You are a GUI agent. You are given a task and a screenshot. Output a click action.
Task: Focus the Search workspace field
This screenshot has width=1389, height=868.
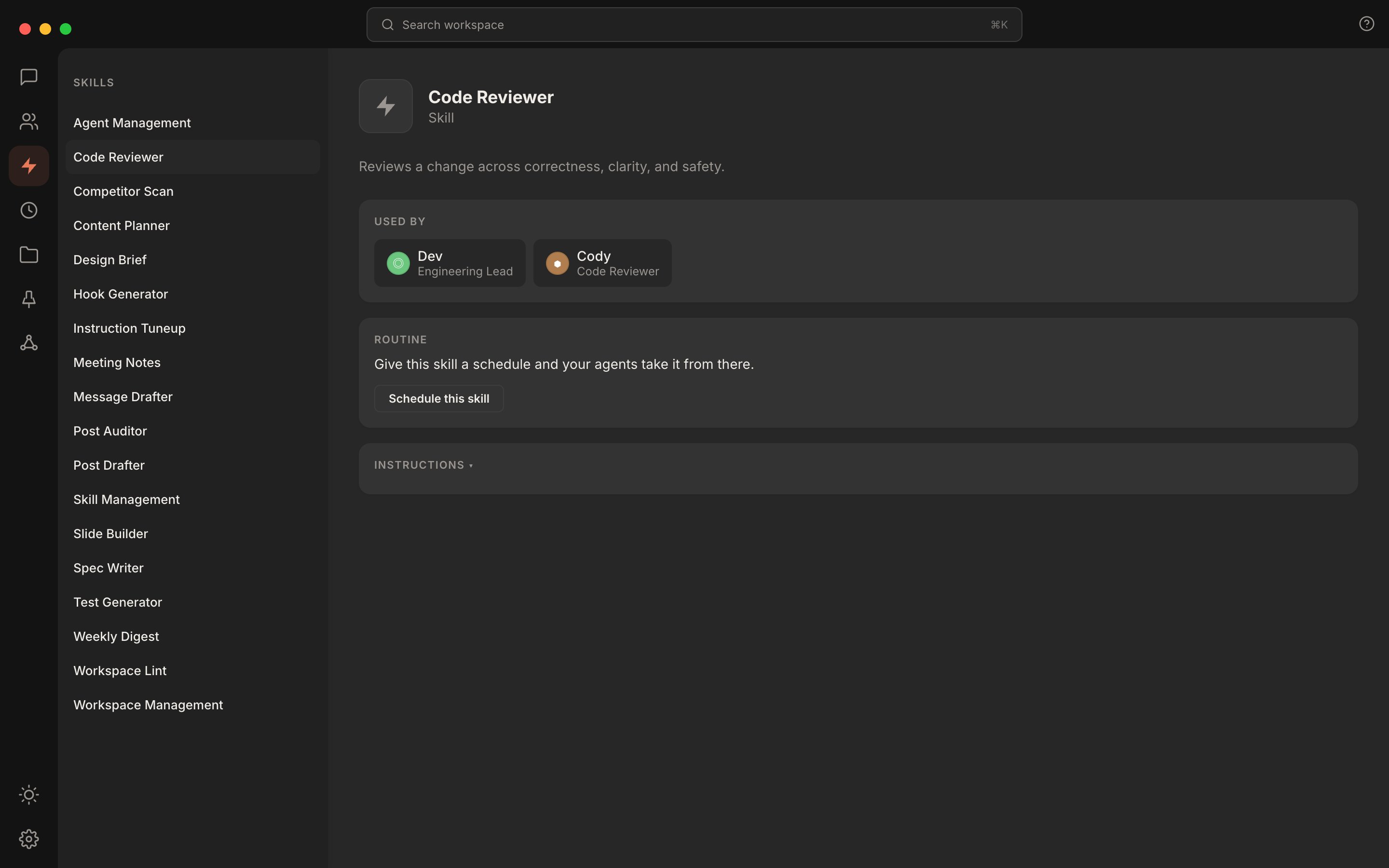pyautogui.click(x=694, y=25)
